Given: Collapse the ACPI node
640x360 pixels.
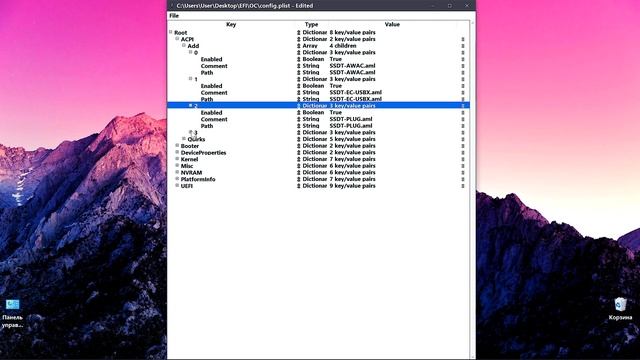Looking at the screenshot, I should [x=177, y=39].
